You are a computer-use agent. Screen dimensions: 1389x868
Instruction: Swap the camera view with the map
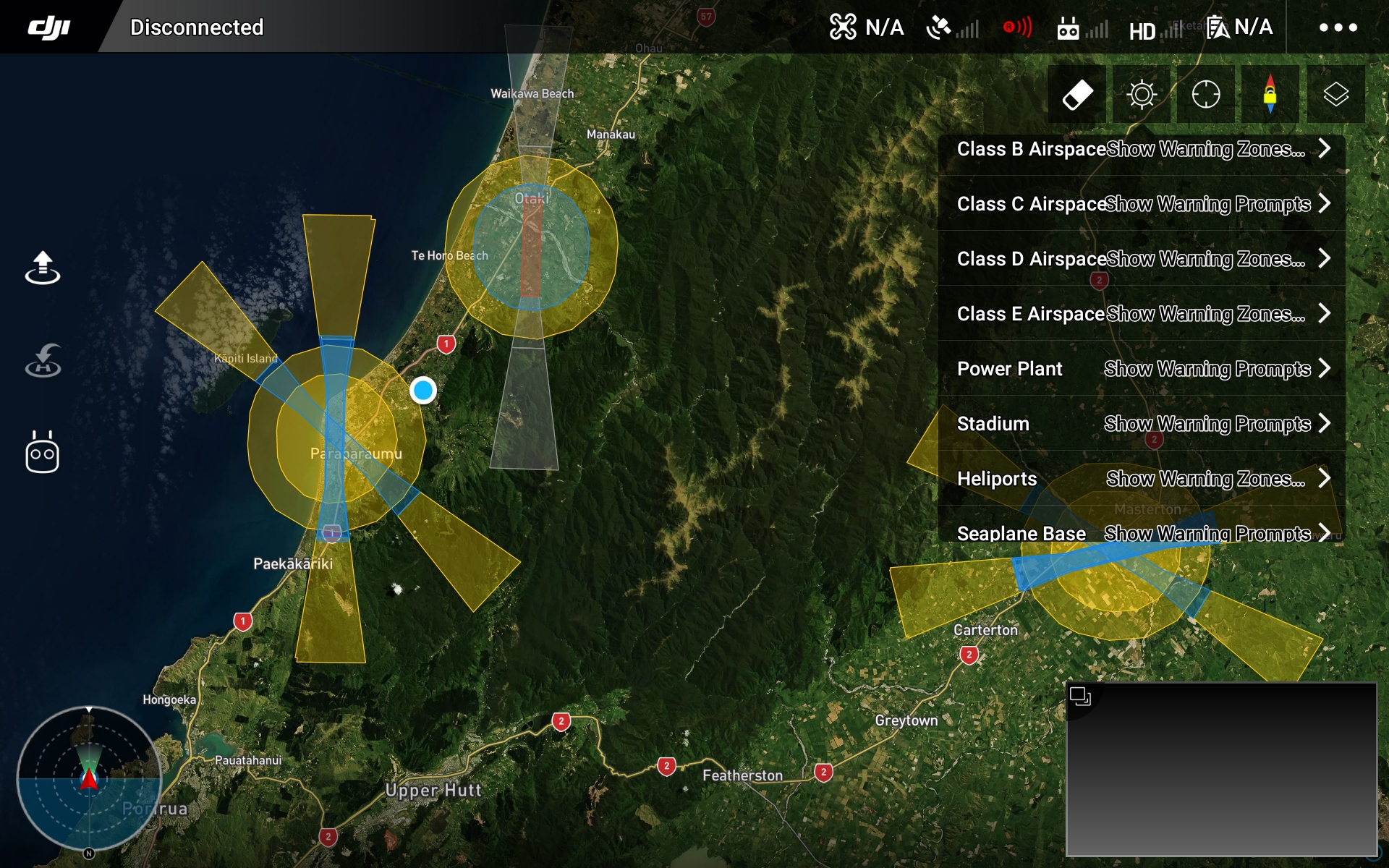(1080, 697)
